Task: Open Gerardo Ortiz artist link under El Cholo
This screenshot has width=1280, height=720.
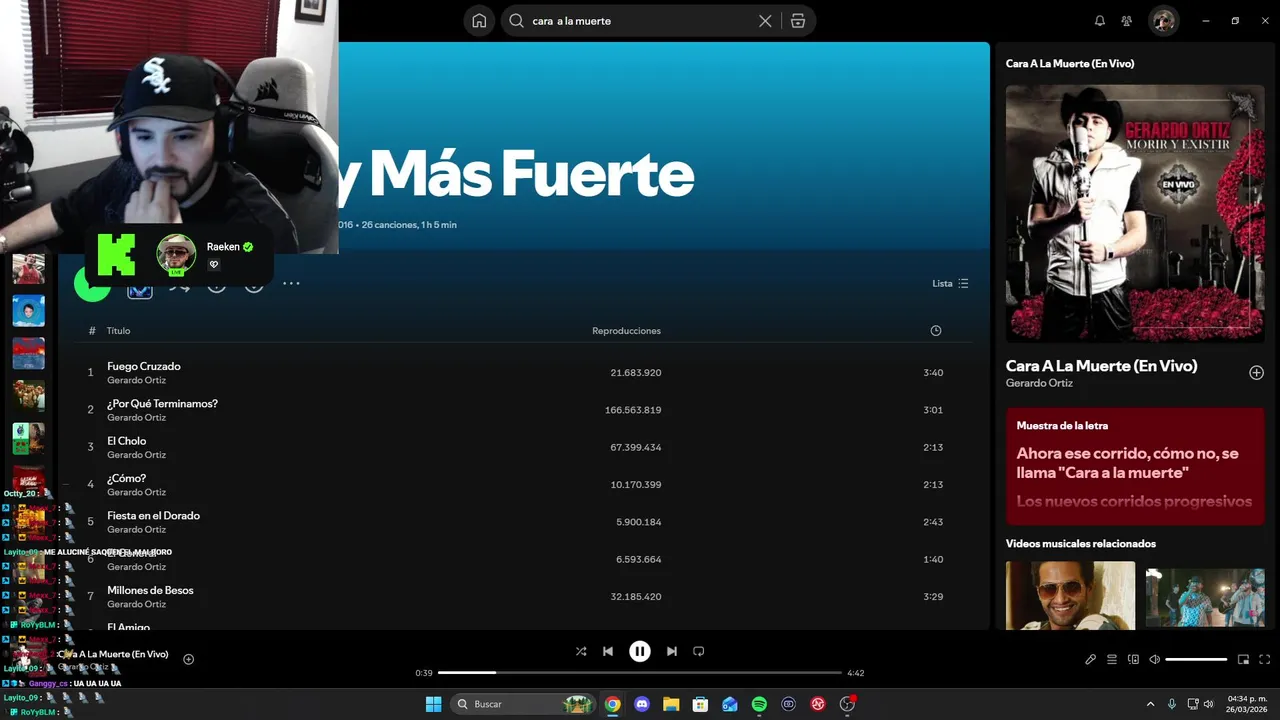Action: pyautogui.click(x=137, y=455)
